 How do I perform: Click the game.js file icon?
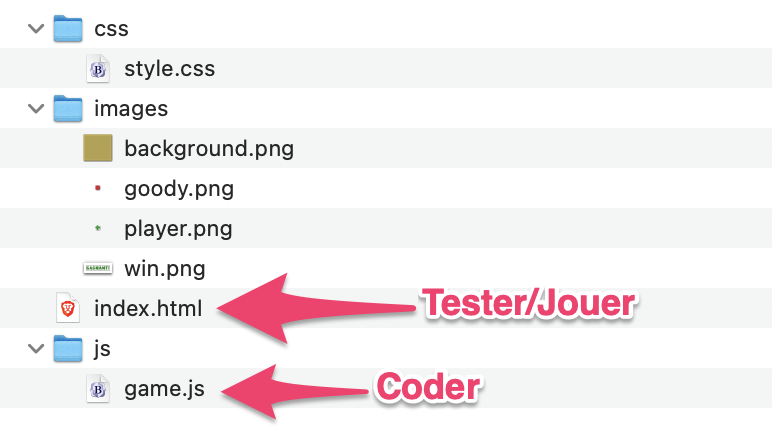(98, 388)
